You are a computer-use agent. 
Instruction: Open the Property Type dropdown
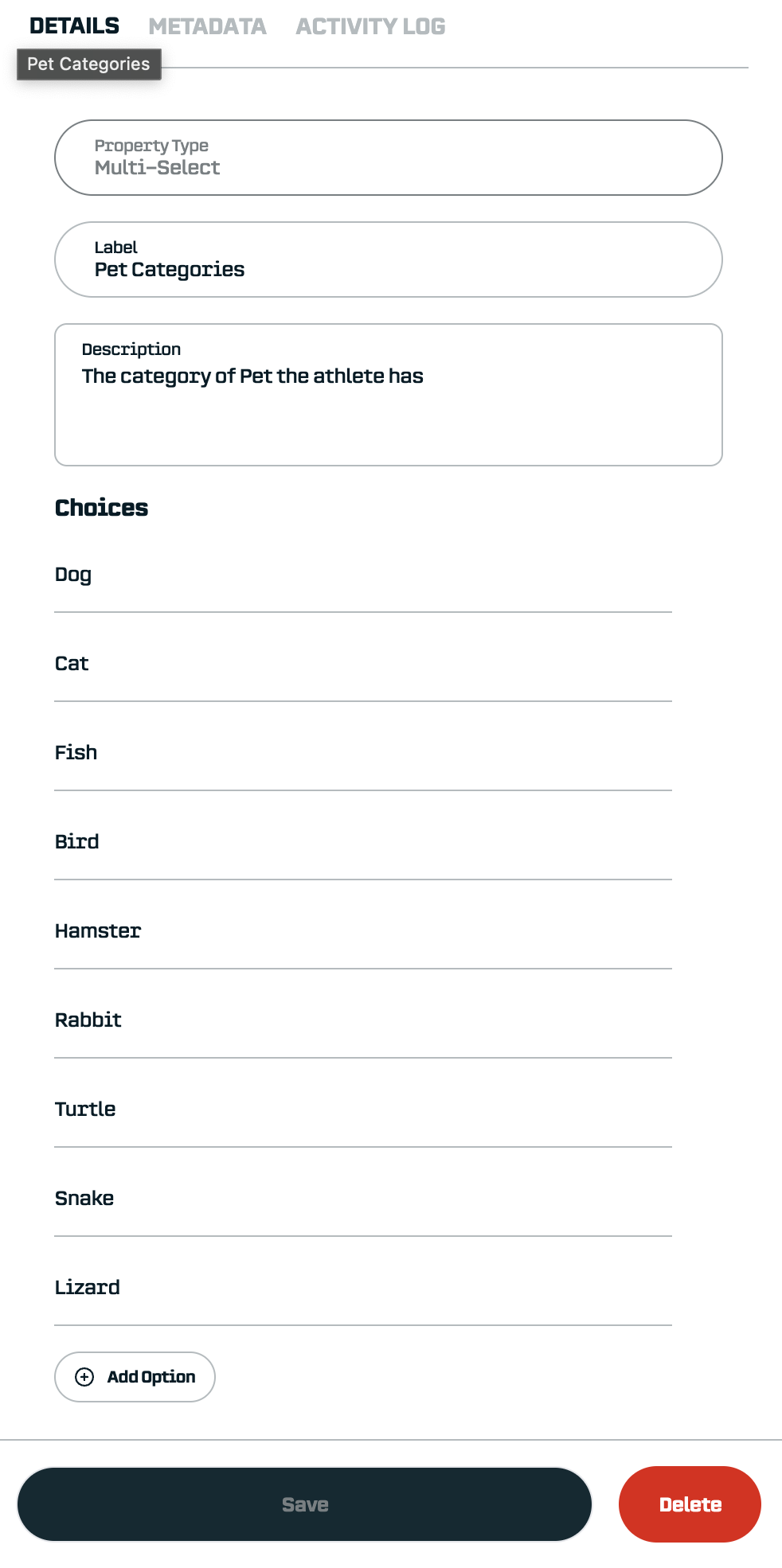(x=388, y=158)
